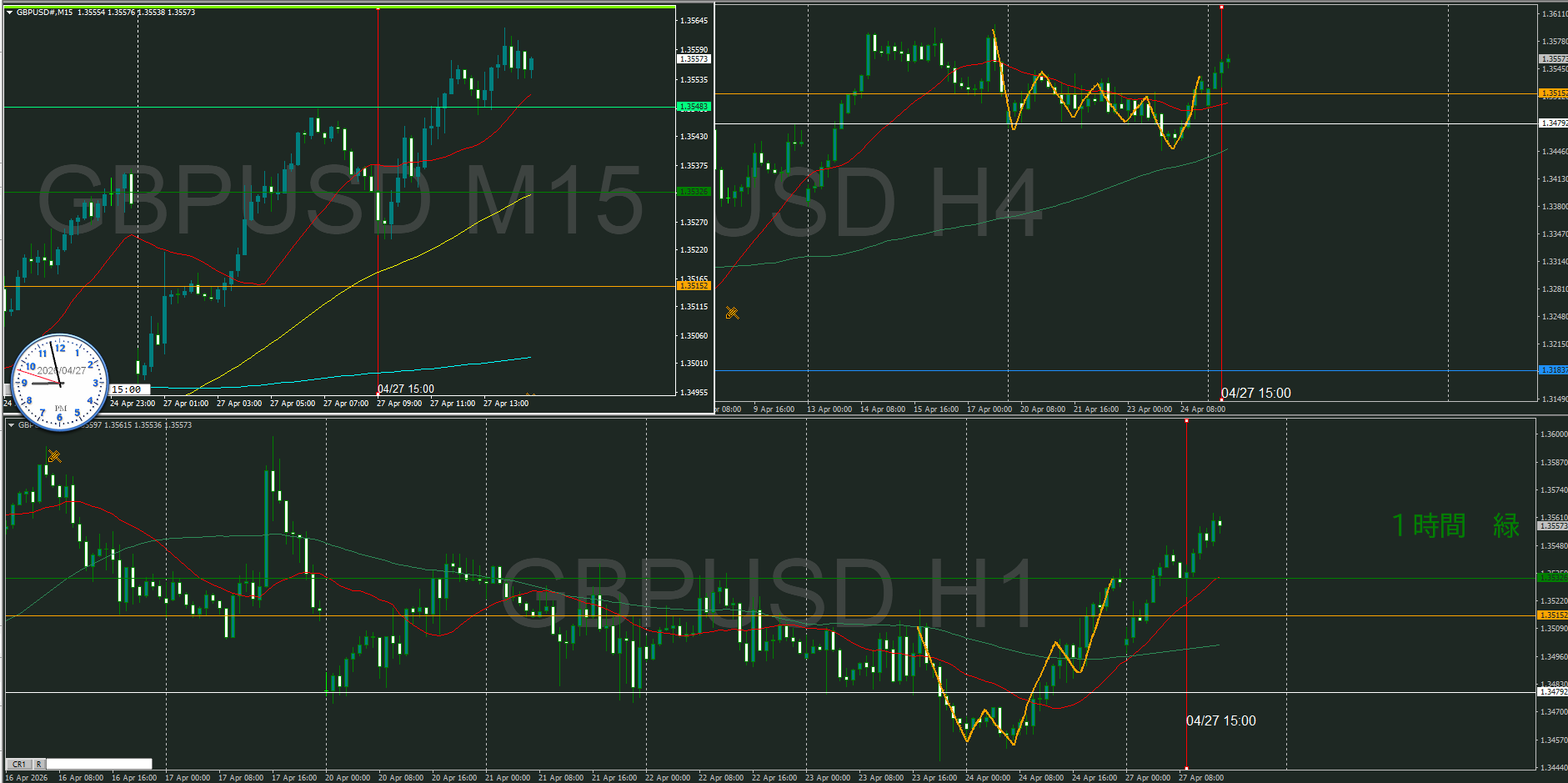This screenshot has height=783, width=1568.
Task: Click the bright green 1.35483 price tag on M15
Action: click(x=694, y=107)
